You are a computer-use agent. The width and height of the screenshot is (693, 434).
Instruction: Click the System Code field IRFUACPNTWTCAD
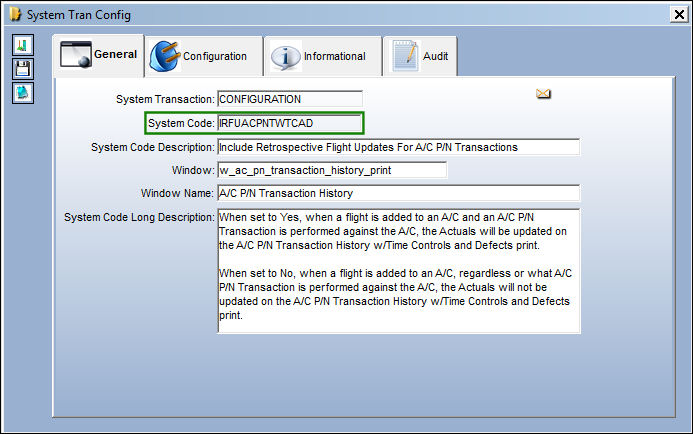click(290, 123)
